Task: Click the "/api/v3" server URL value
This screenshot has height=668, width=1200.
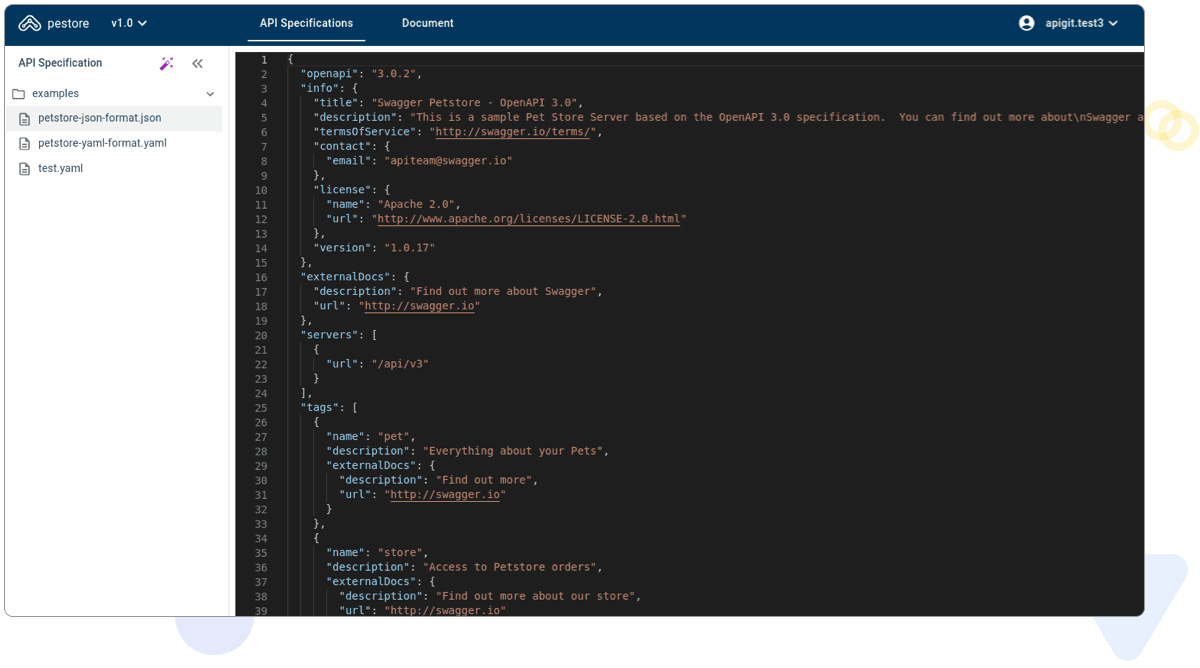Action: 400,364
